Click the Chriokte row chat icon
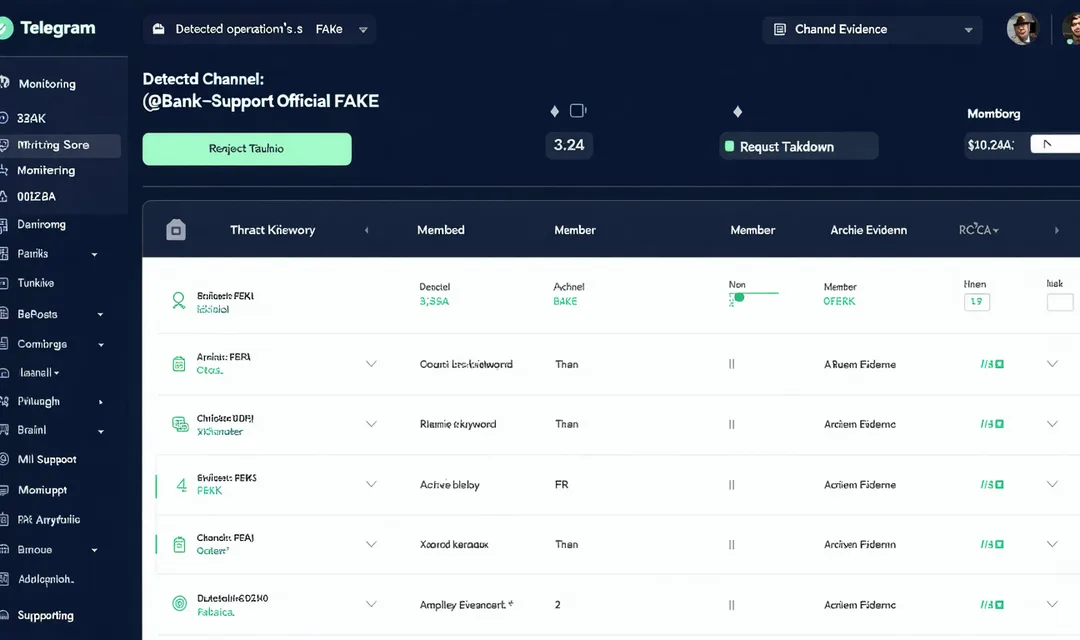 click(x=180, y=424)
